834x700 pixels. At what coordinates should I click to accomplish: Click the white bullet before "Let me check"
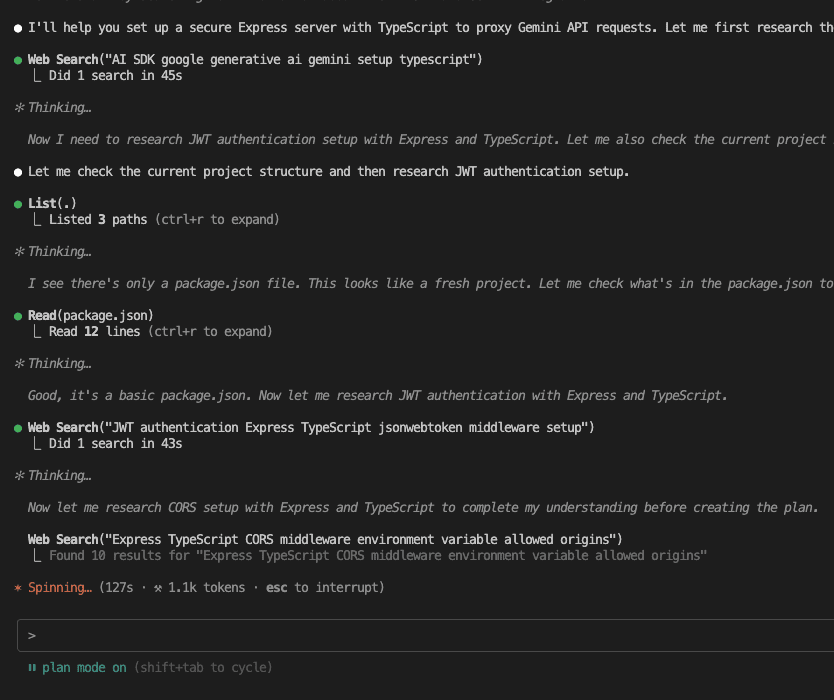coord(18,172)
